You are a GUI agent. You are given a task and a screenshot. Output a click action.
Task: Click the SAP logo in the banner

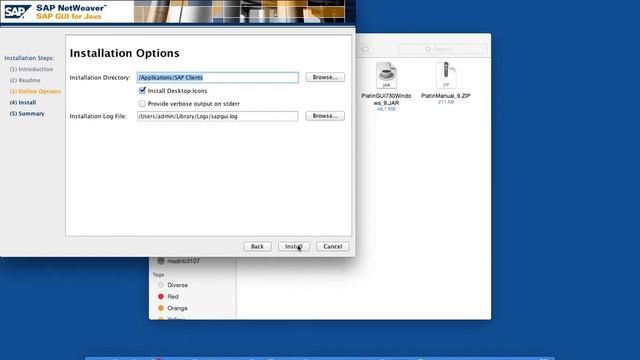tap(17, 12)
